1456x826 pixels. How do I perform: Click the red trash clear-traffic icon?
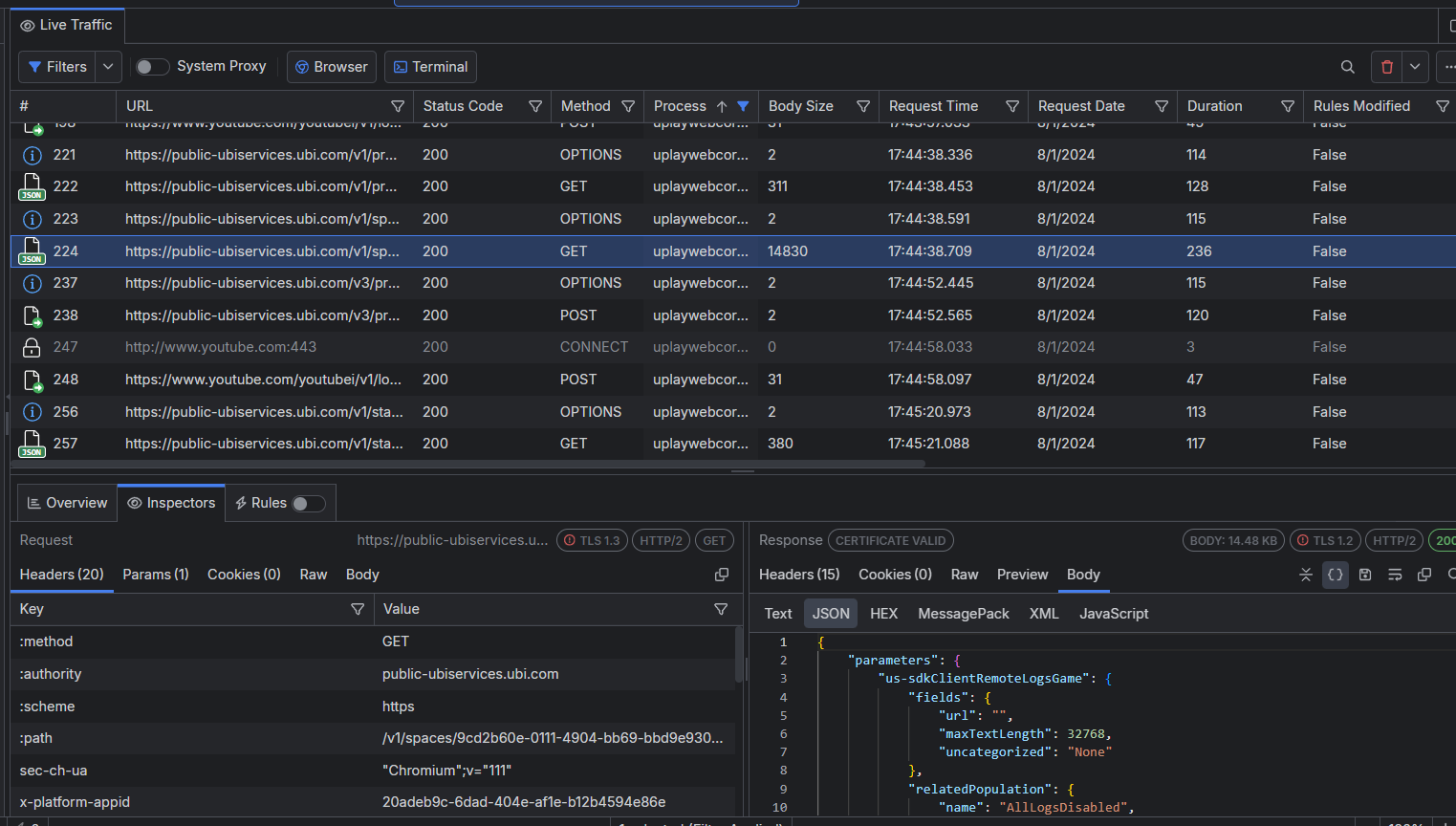click(1386, 67)
